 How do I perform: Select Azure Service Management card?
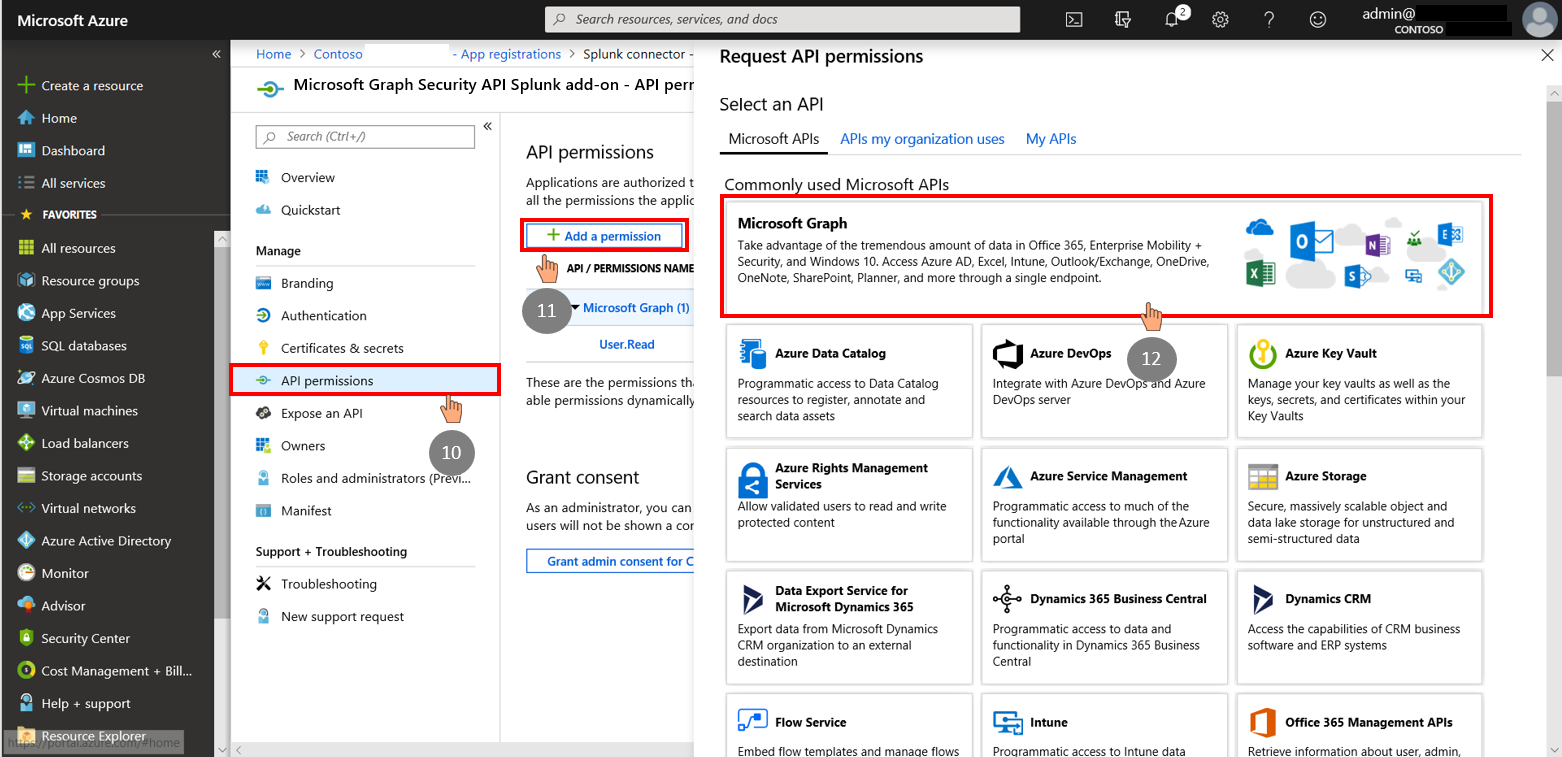1104,504
